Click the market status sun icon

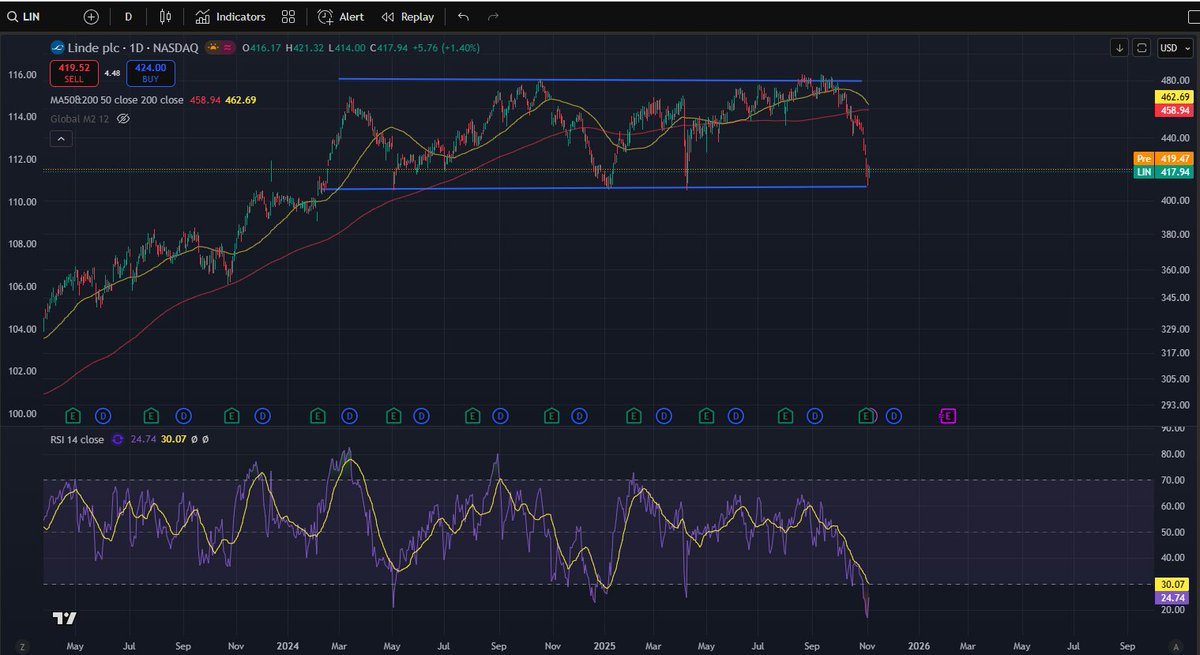pyautogui.click(x=212, y=47)
